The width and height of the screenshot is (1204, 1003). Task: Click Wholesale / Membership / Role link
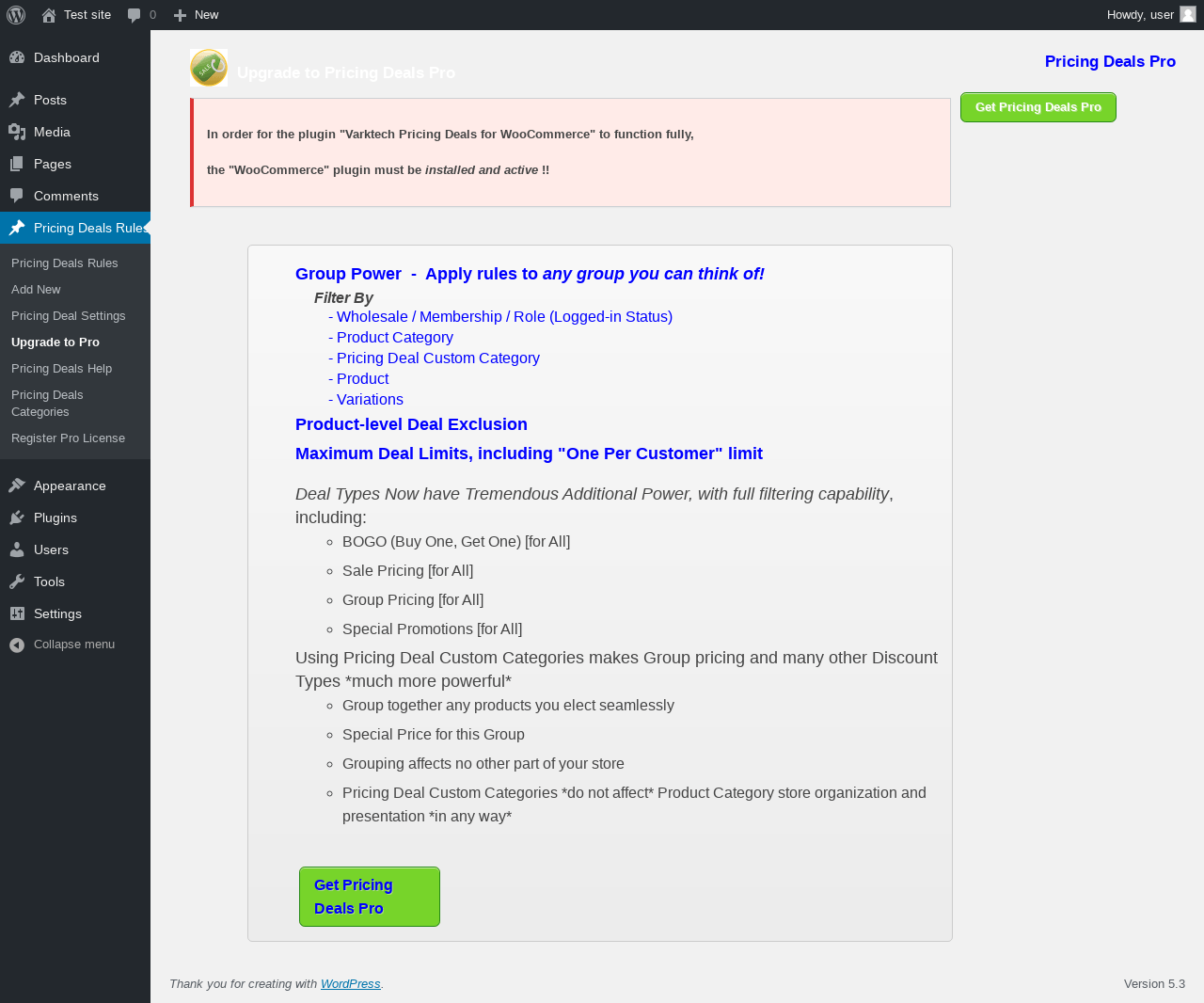tap(504, 317)
